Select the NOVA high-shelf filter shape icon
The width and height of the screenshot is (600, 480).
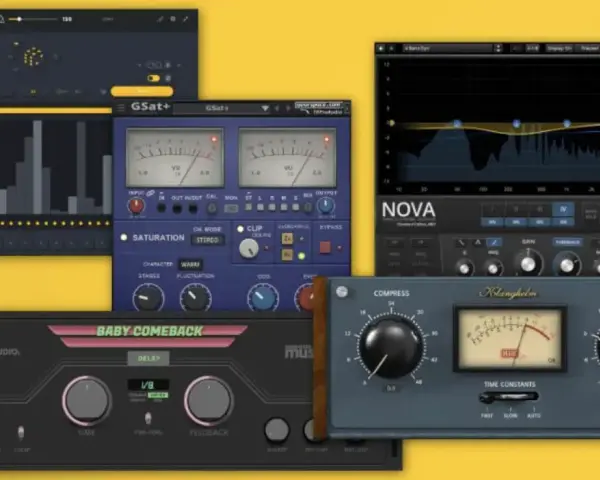494,242
